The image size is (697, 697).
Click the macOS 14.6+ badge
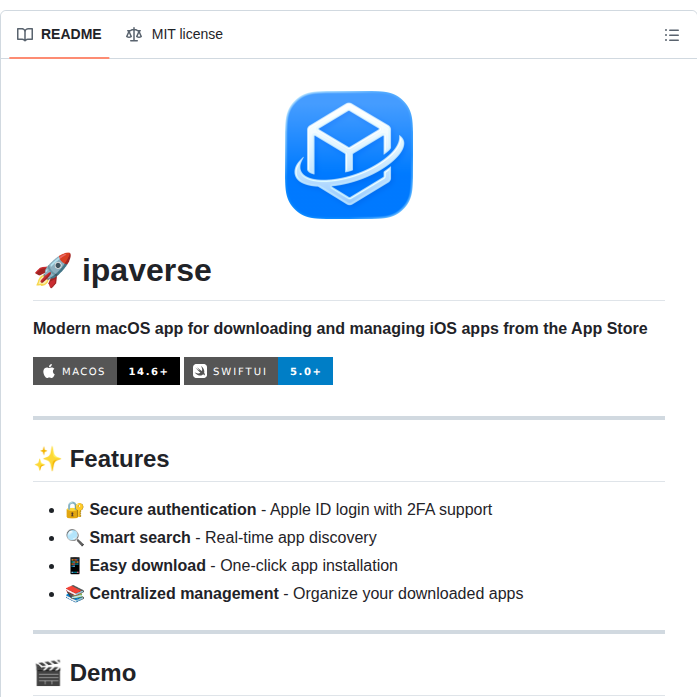click(106, 371)
